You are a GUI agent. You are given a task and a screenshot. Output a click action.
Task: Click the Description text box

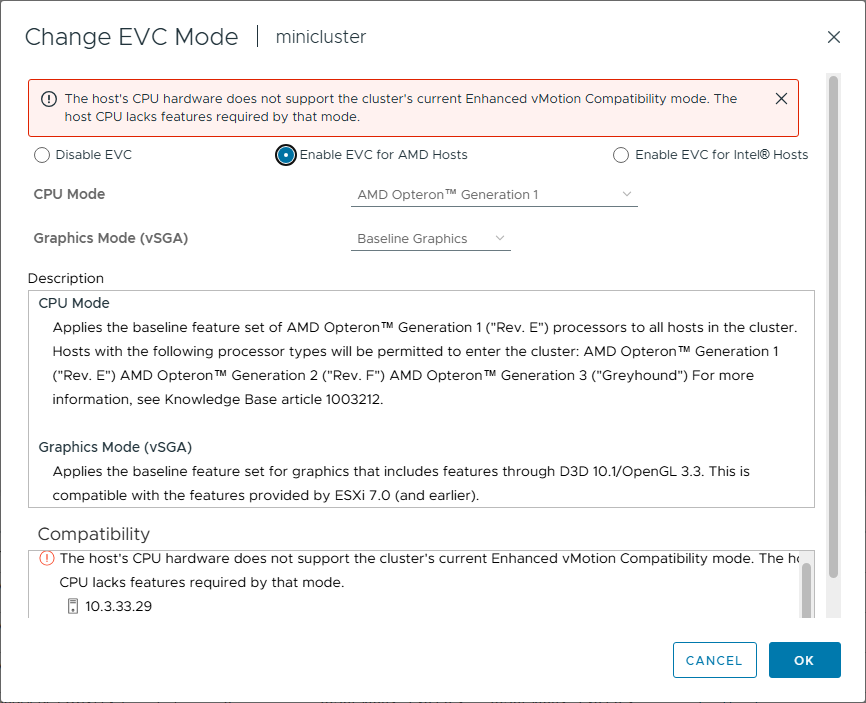[420, 400]
